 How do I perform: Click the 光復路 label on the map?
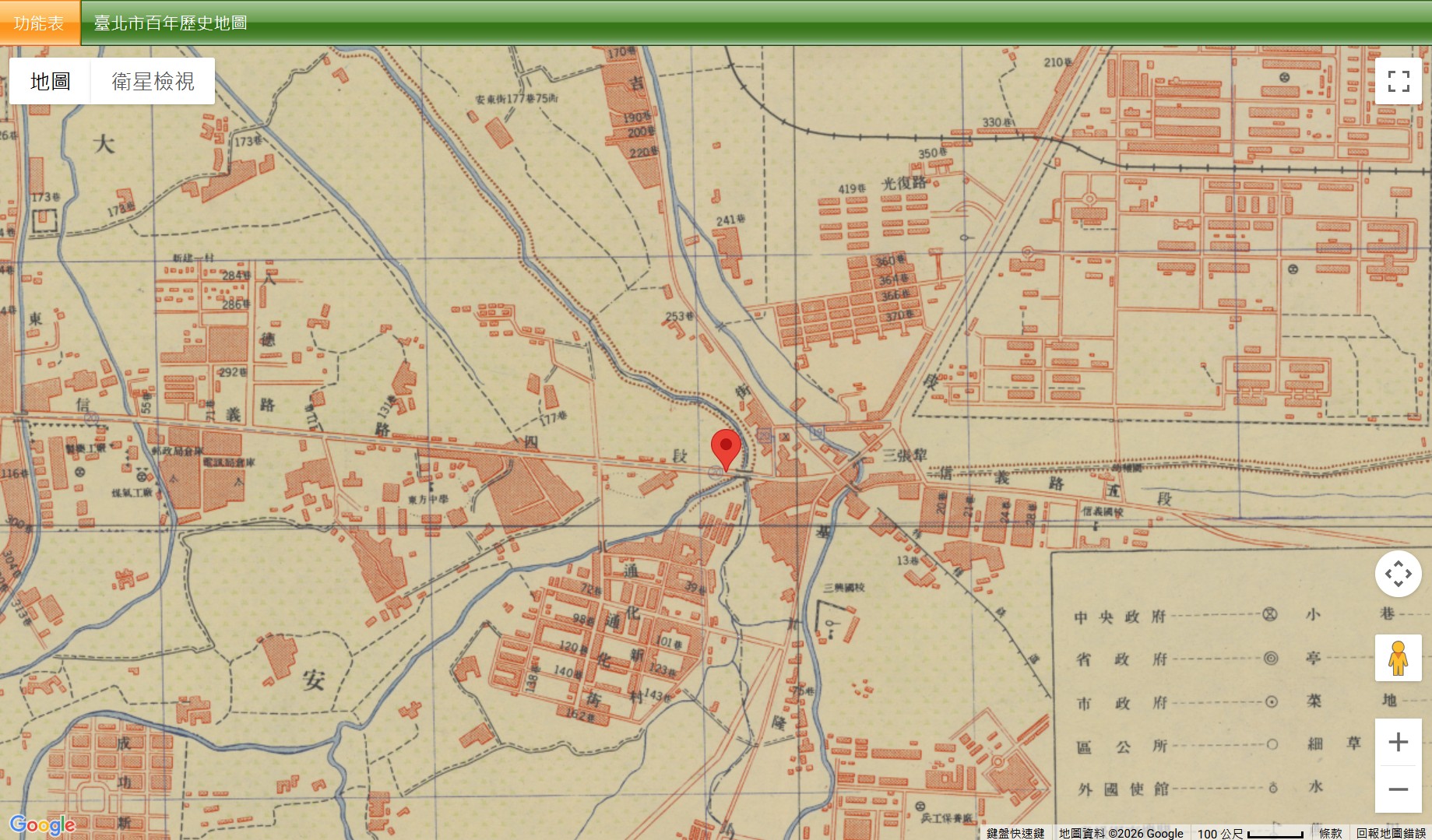[904, 184]
